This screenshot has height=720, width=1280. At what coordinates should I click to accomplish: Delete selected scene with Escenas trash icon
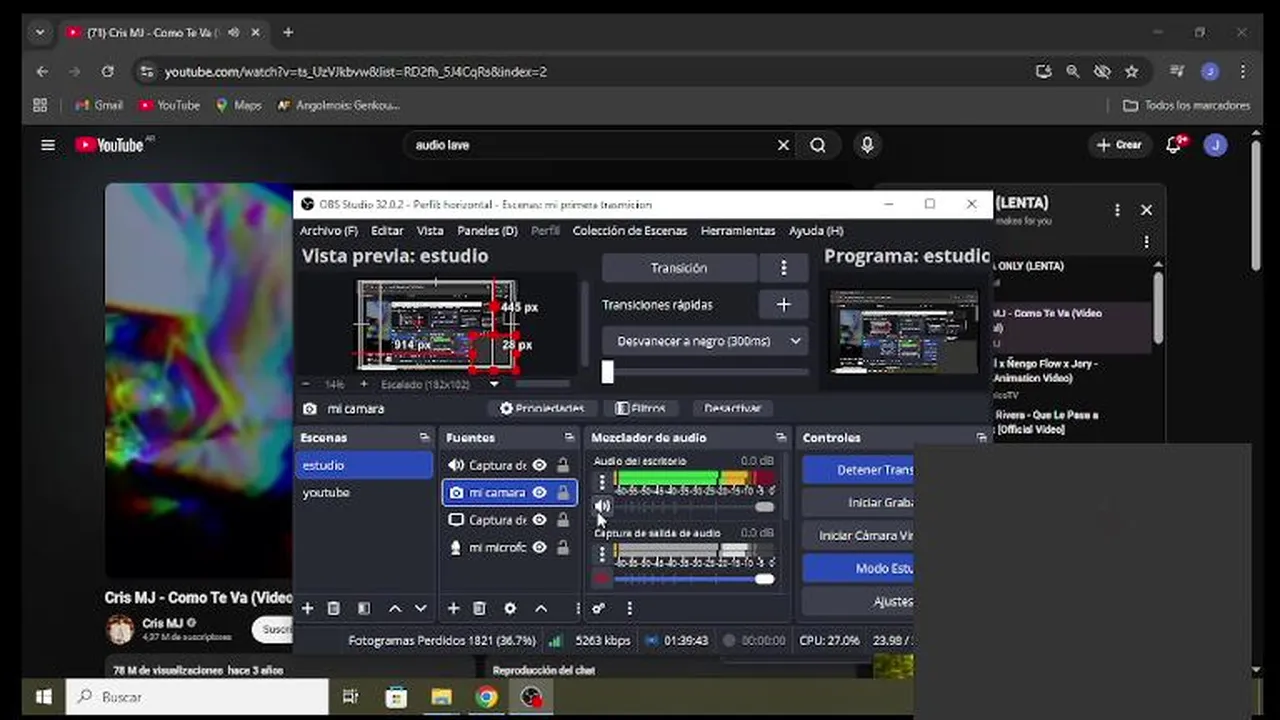pyautogui.click(x=334, y=608)
